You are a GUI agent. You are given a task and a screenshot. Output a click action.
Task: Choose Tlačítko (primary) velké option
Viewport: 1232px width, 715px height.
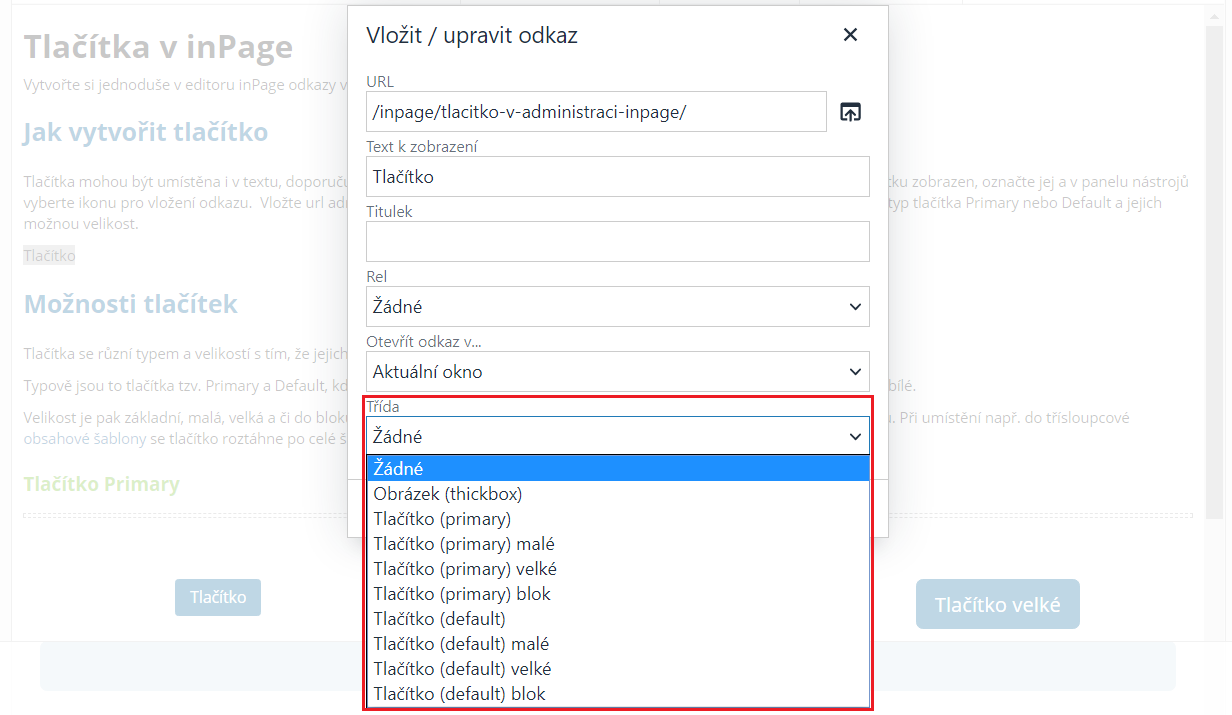[617, 569]
